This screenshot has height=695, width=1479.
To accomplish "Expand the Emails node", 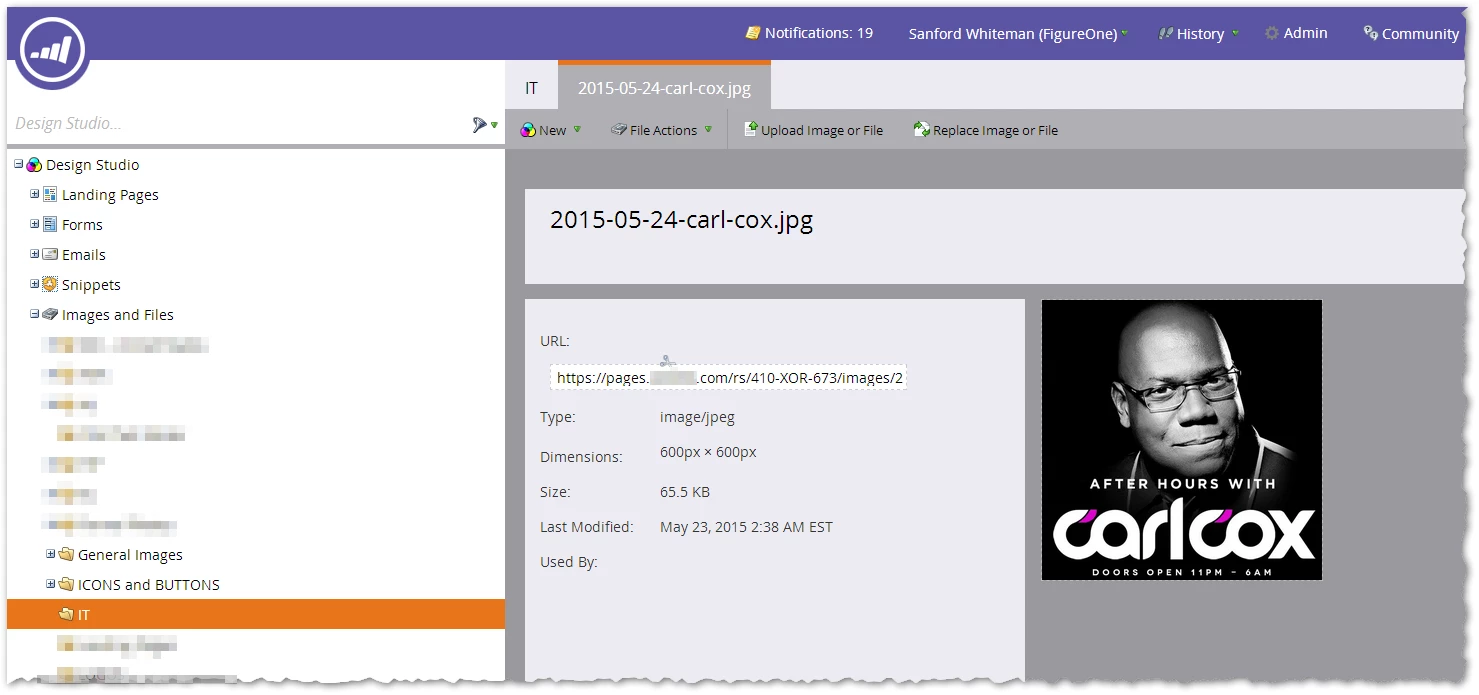I will coord(34,254).
